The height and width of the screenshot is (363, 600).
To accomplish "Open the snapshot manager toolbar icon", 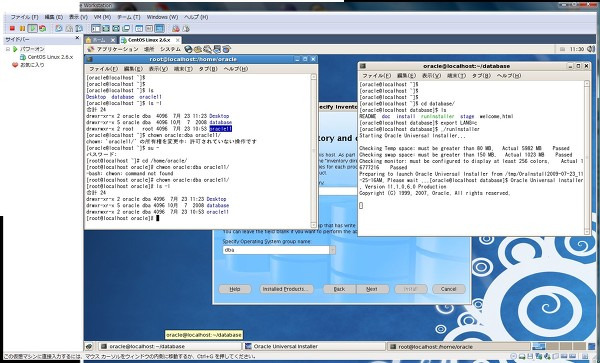I will pyautogui.click(x=79, y=29).
